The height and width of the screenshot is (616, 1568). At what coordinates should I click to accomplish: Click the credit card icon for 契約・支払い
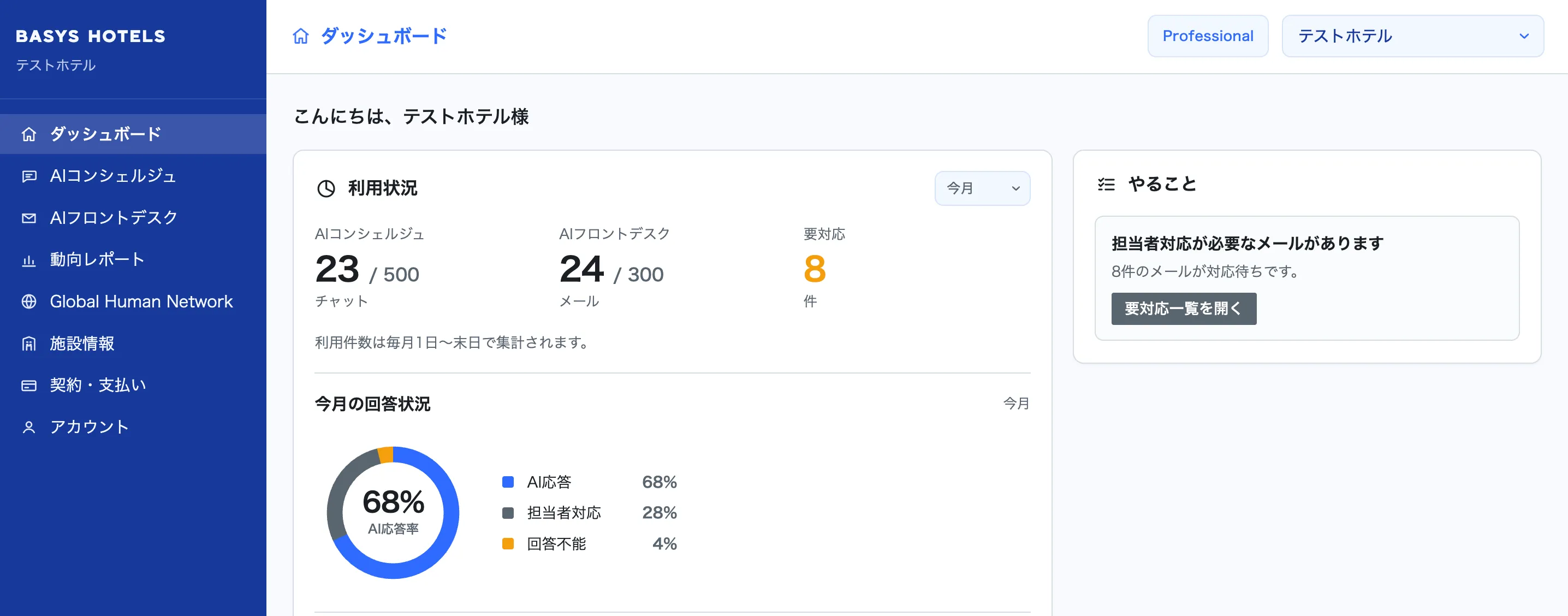[28, 386]
